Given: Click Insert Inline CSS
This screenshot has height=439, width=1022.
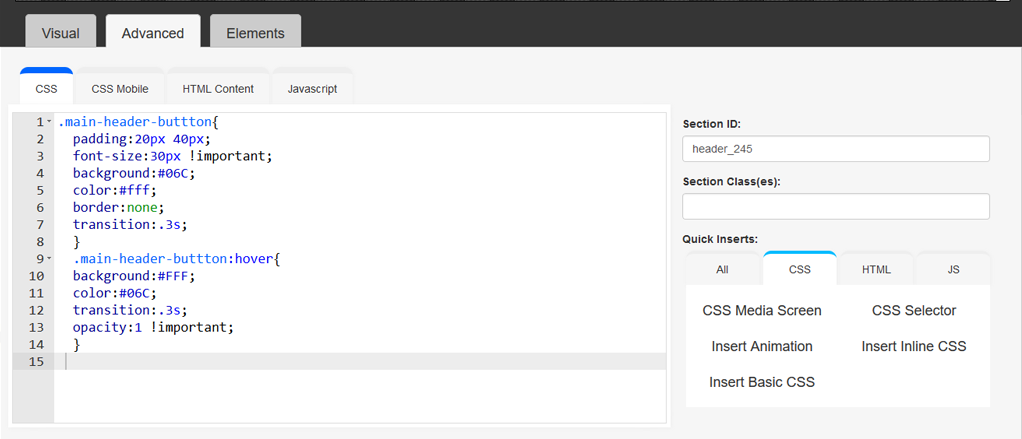Looking at the screenshot, I should (914, 347).
